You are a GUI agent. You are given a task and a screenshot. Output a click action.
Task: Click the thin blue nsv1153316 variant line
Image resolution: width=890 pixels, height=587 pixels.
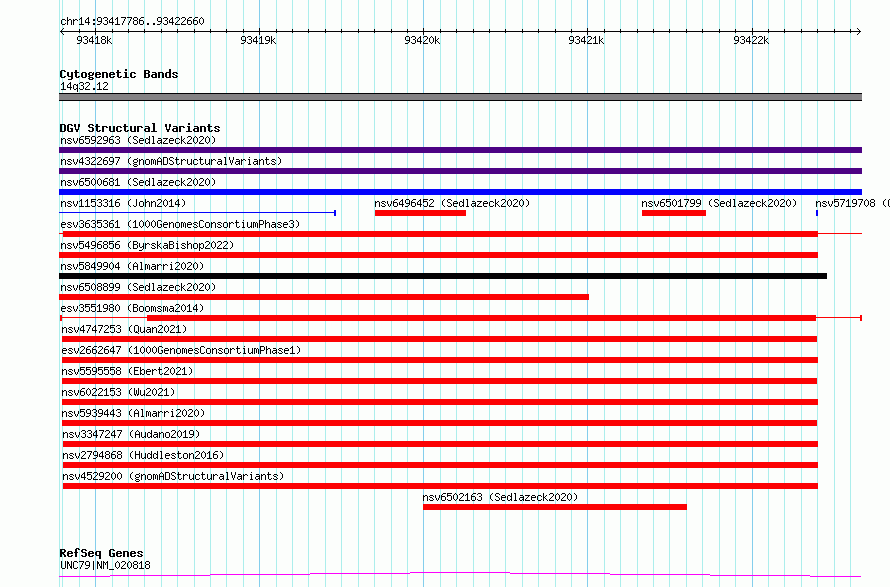click(x=198, y=213)
